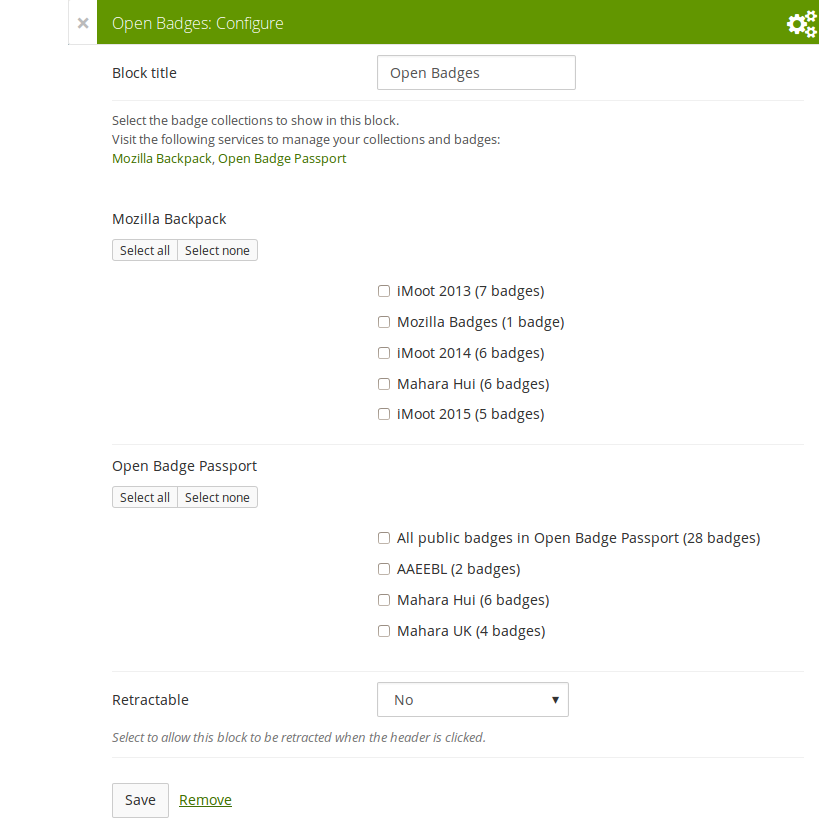
Task: Check the iMoot 2015 collection
Action: click(384, 414)
